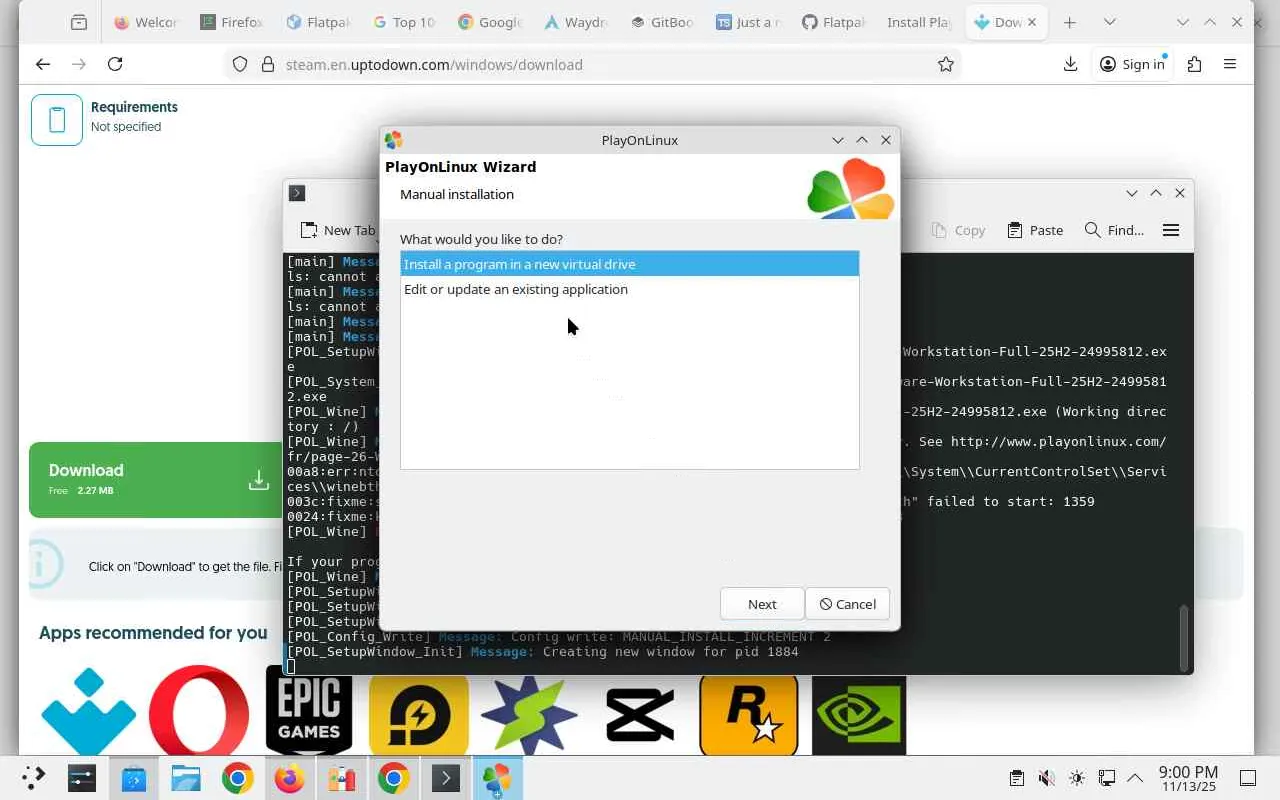This screenshot has width=1280, height=800.
Task: Open the Firefox downloads panel
Action: click(1070, 64)
